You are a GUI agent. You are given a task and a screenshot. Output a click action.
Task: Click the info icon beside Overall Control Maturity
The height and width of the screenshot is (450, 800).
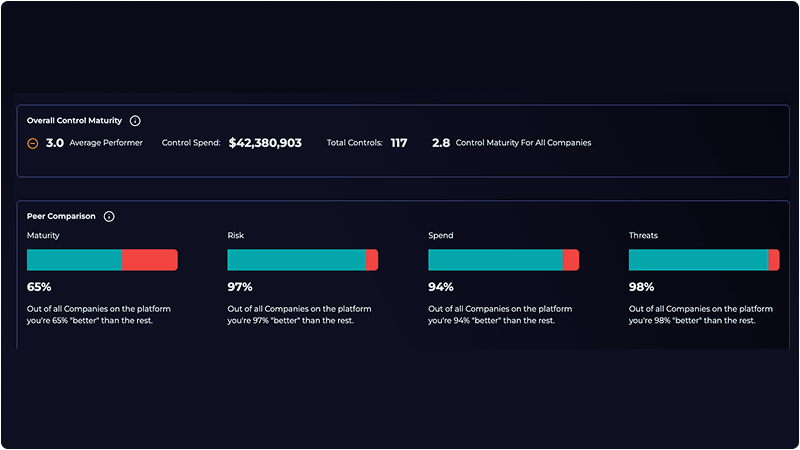click(x=135, y=120)
